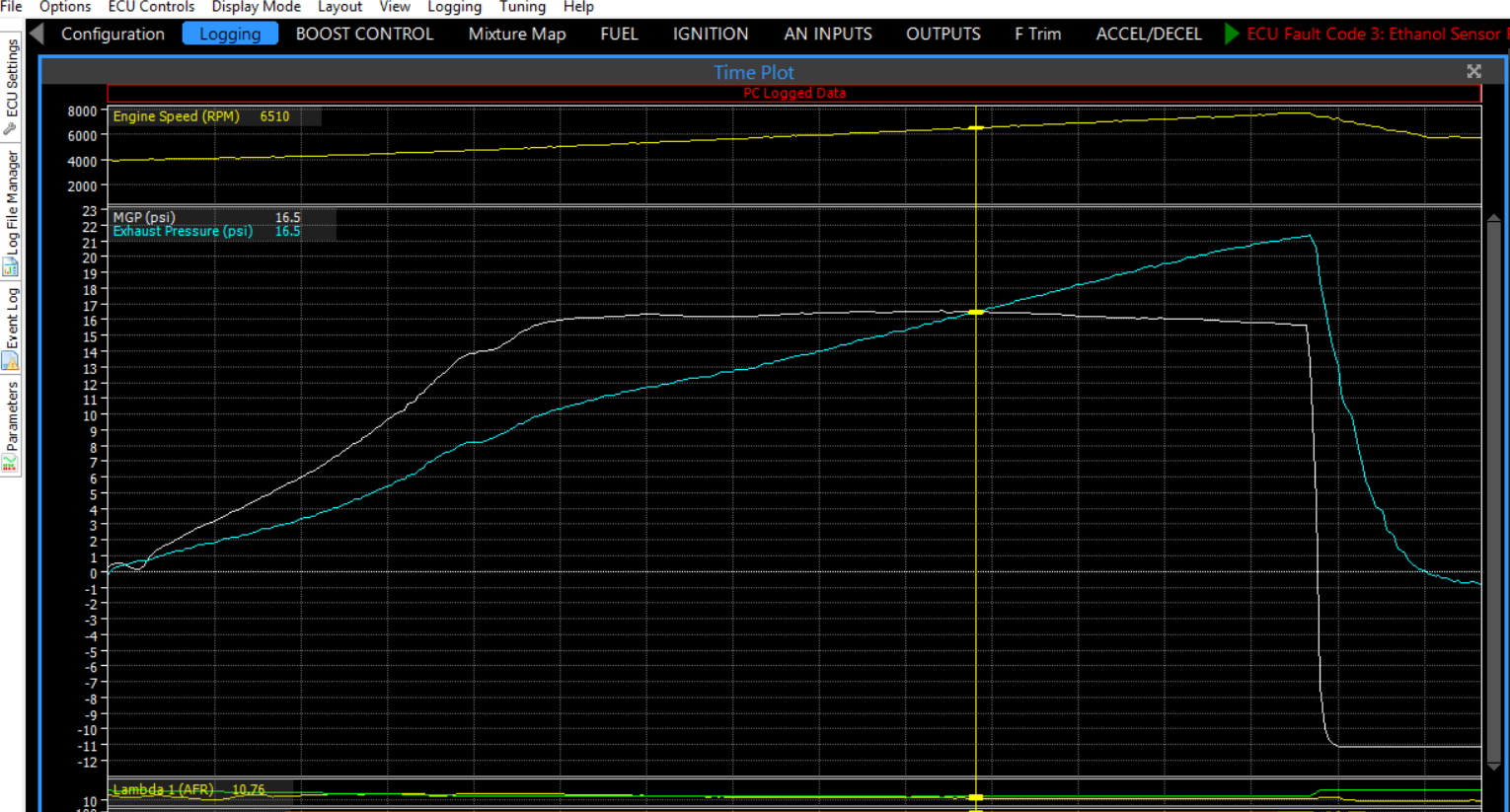The width and height of the screenshot is (1510, 812).
Task: Click the red ECU Fault Code message
Action: 1372,34
